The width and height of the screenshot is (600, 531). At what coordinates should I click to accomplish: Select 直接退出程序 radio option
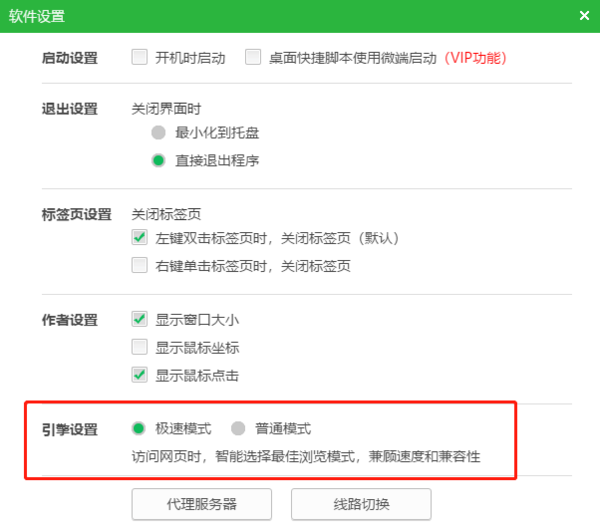click(x=157, y=160)
